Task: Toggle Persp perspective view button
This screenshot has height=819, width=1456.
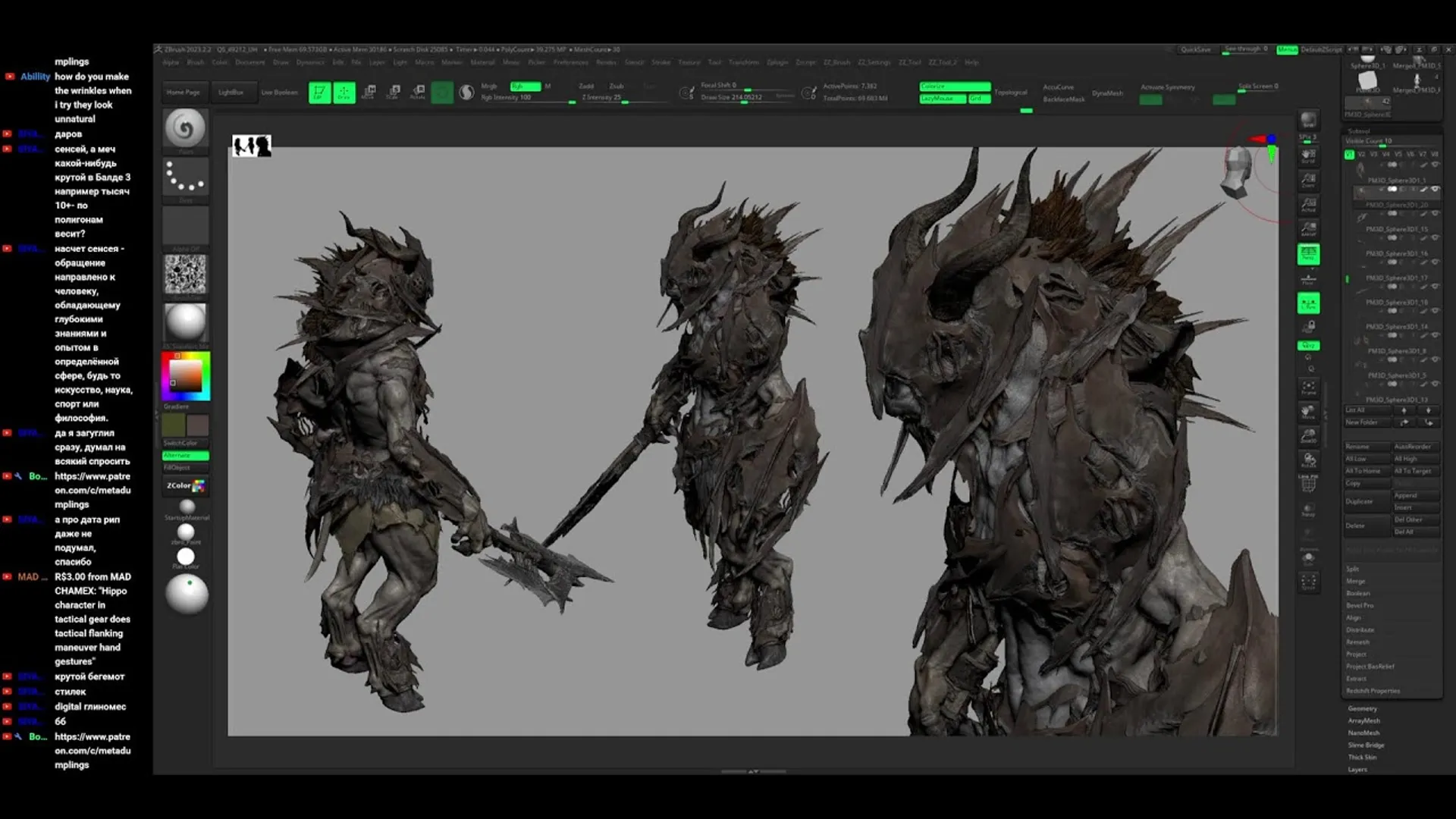Action: 1308,255
